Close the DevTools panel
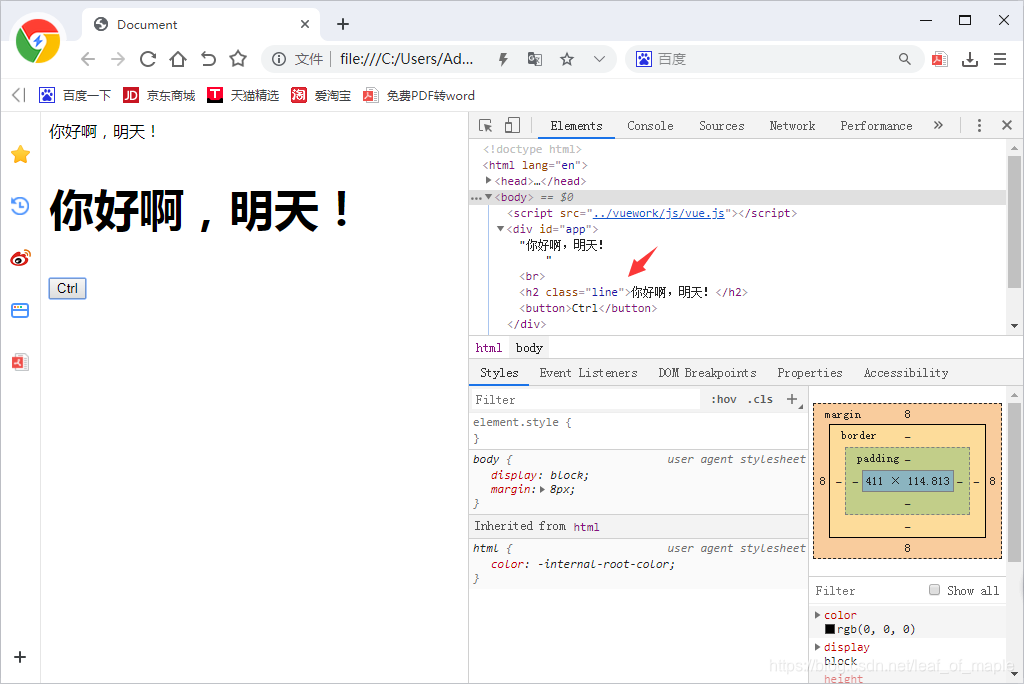Viewport: 1024px width, 684px height. pos(1007,125)
